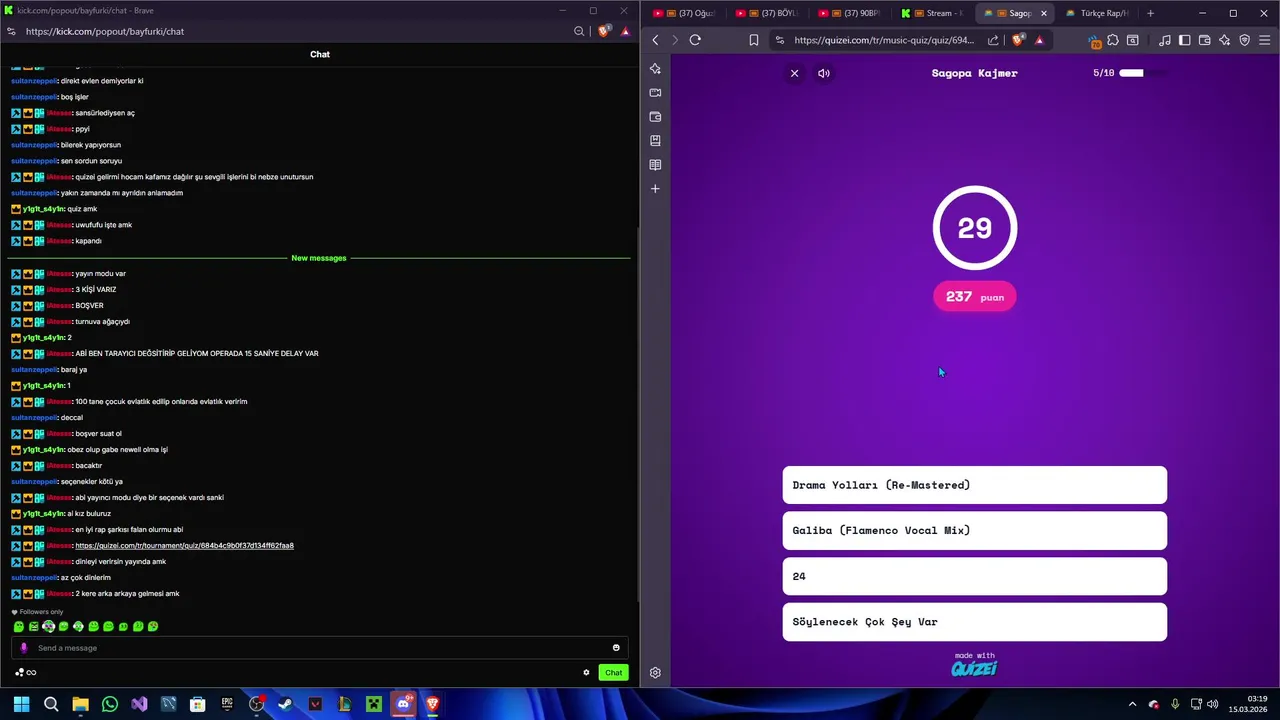
Task: Click the quizei.com URL address bar
Action: pos(883,40)
